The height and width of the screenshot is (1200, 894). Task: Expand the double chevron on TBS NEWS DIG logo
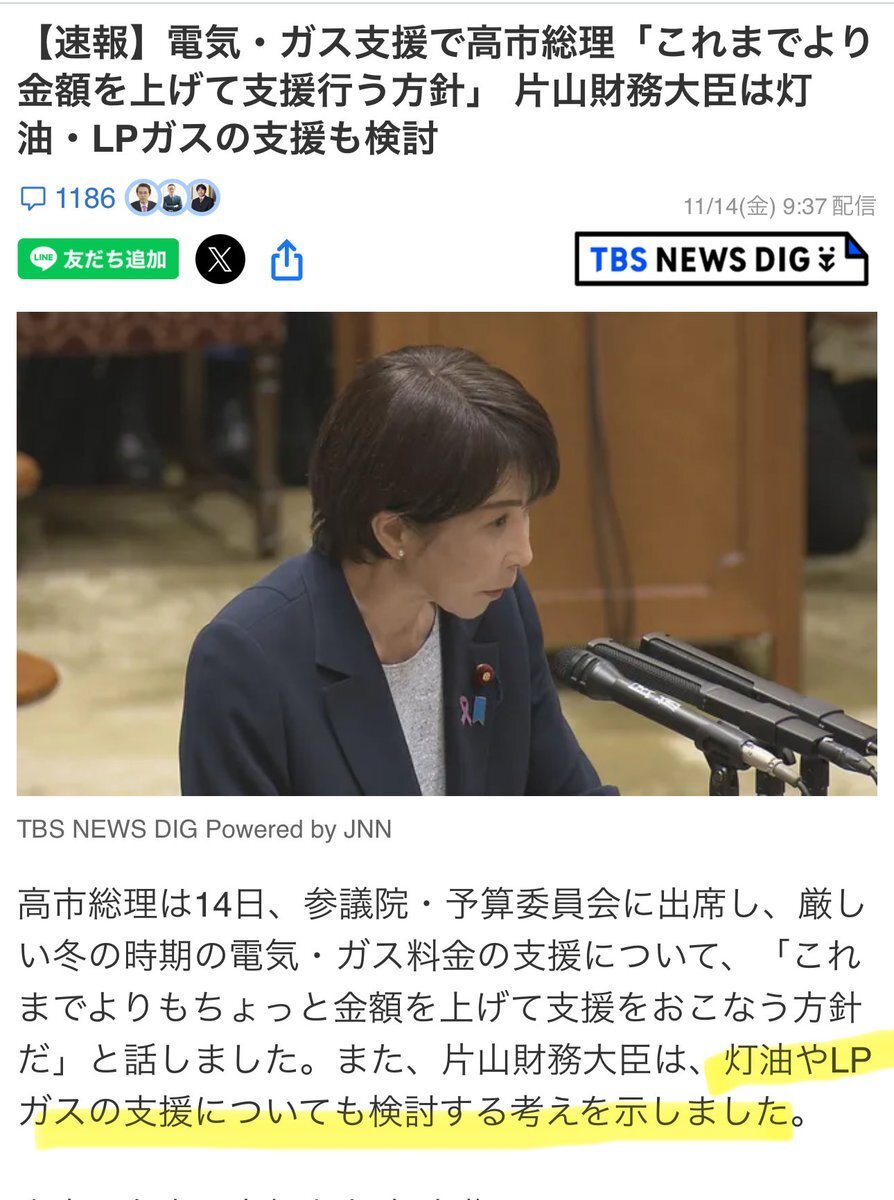(x=826, y=260)
